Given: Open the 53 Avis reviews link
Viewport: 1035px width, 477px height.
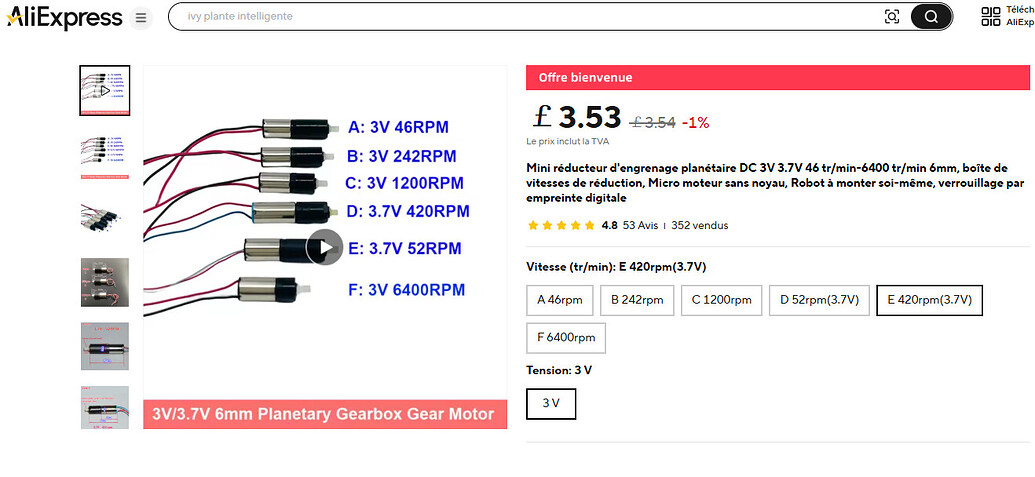Looking at the screenshot, I should point(640,226).
